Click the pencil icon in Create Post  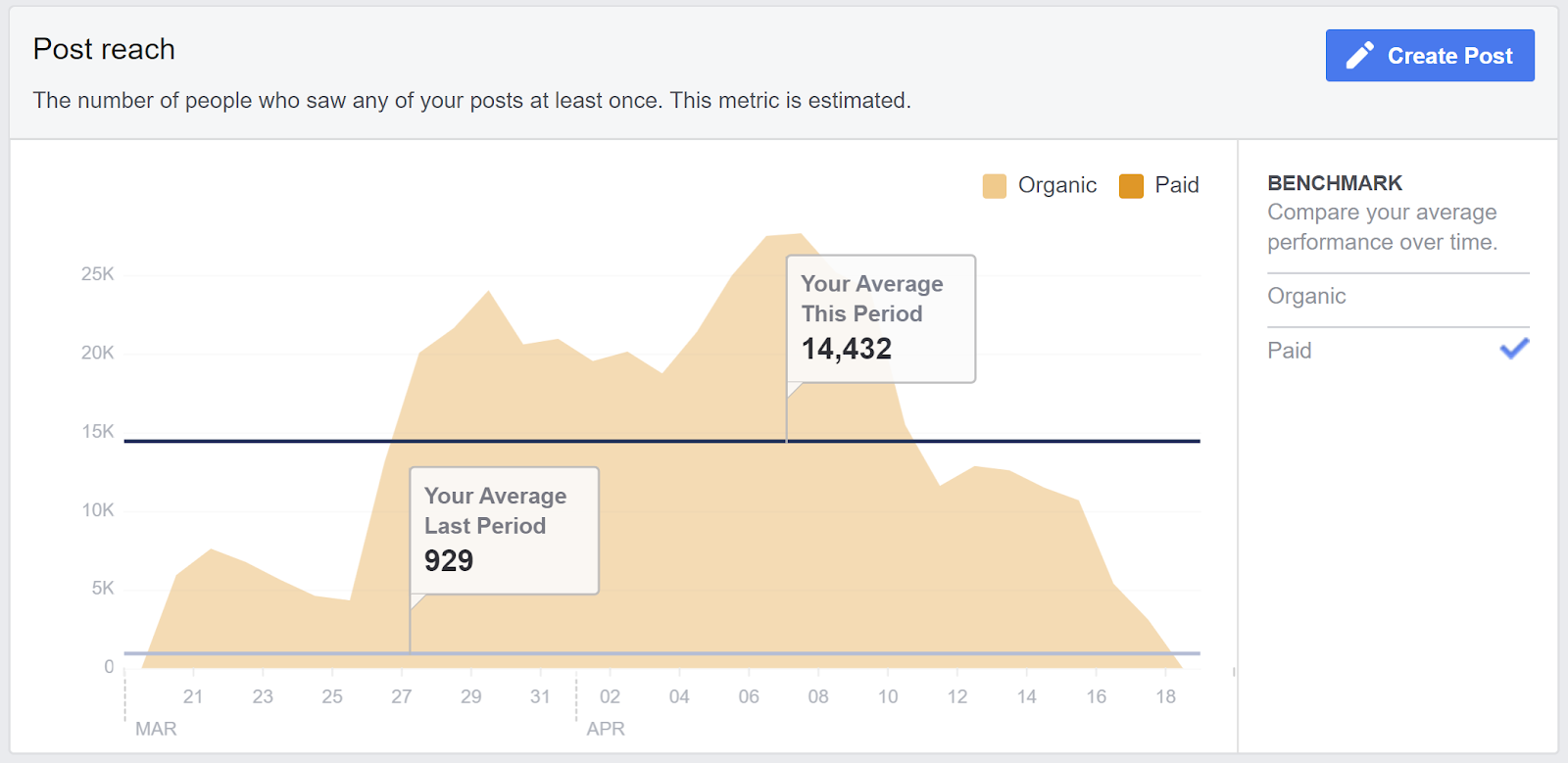point(1359,55)
